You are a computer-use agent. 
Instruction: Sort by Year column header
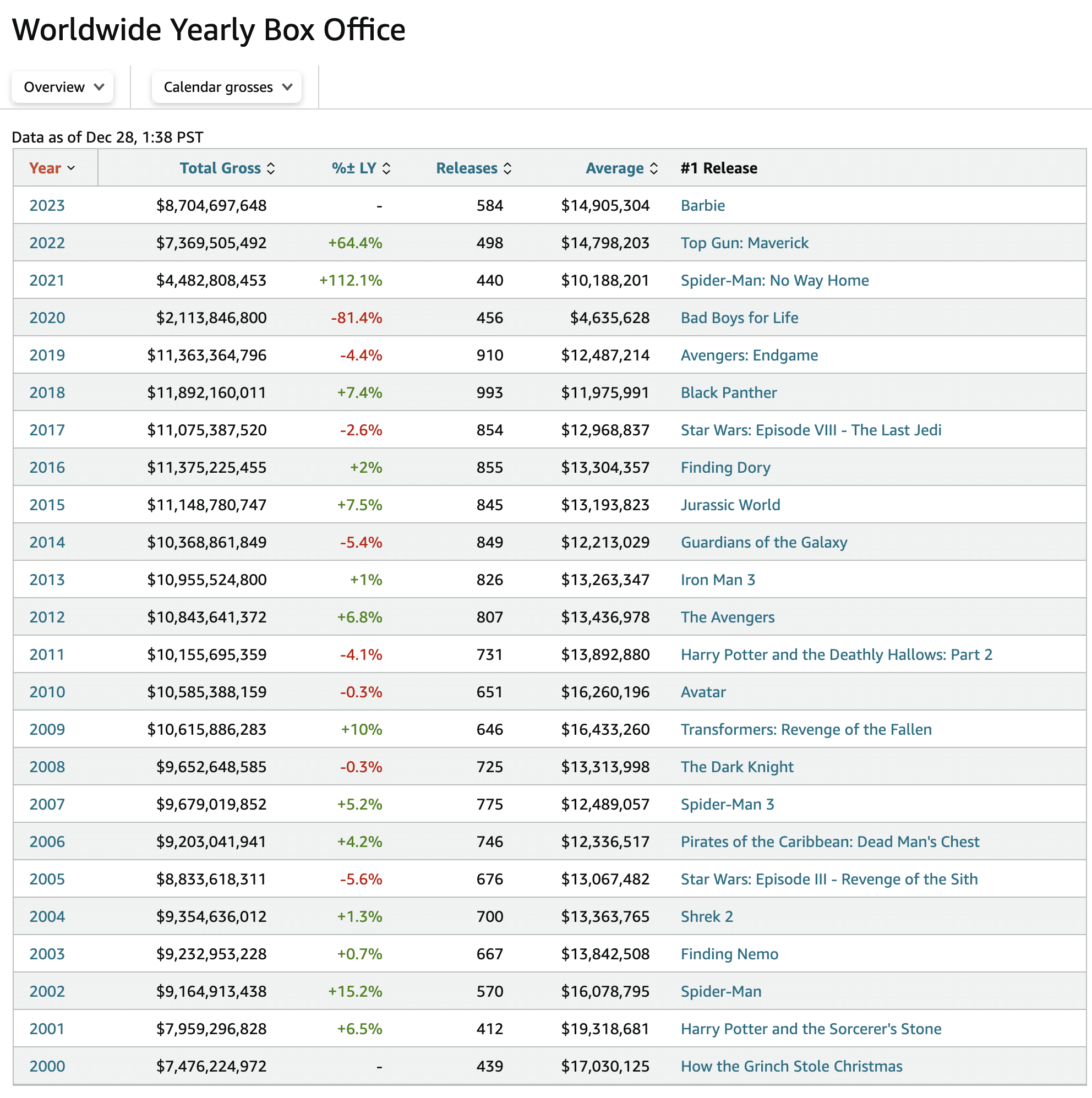tap(52, 168)
